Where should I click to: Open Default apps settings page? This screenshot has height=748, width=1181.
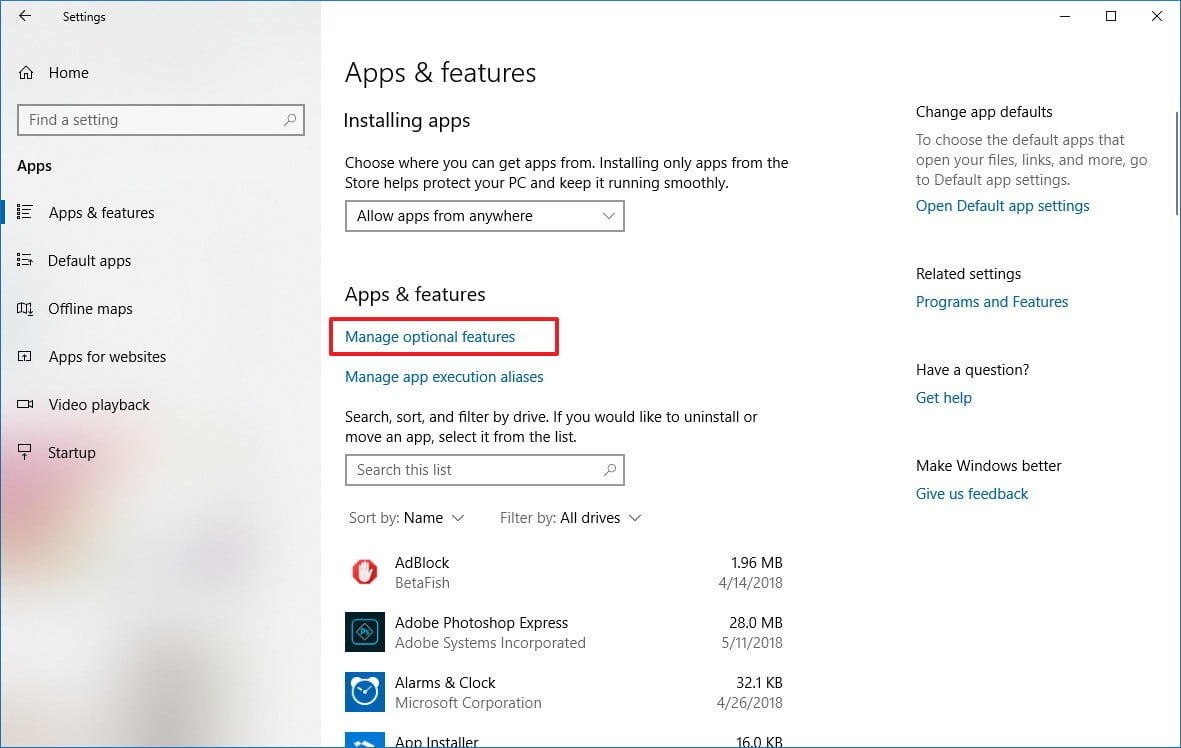pyautogui.click(x=89, y=261)
